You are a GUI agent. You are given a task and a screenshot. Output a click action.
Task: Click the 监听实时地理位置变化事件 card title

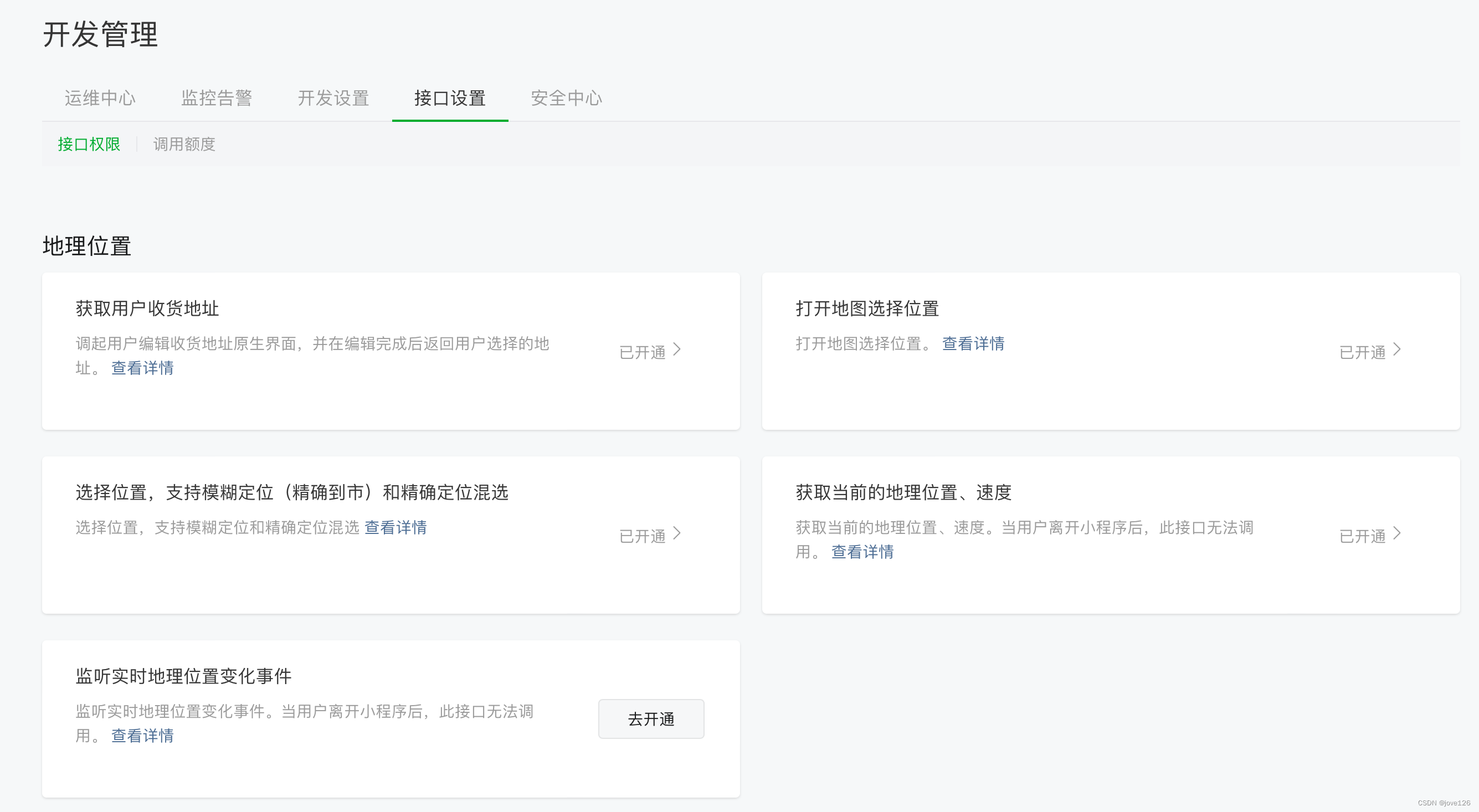[x=183, y=676]
